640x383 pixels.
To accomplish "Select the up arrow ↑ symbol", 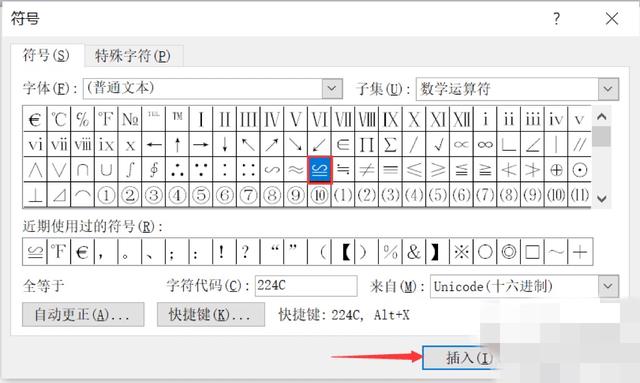I will (177, 145).
